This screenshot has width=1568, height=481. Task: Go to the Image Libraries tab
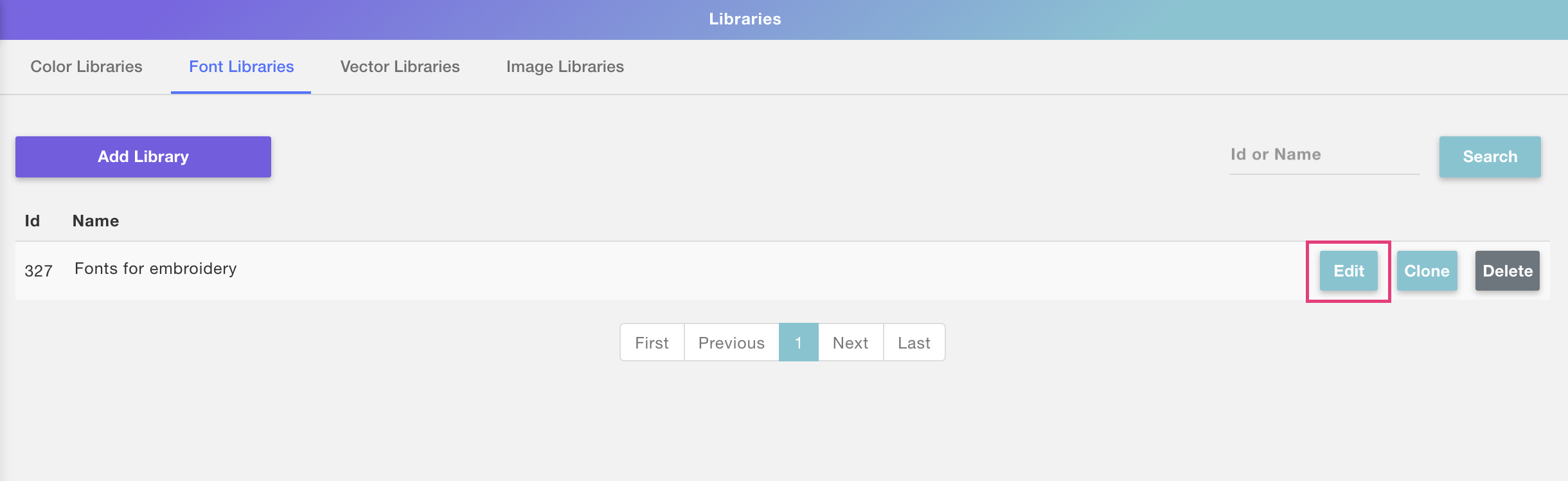tap(565, 67)
